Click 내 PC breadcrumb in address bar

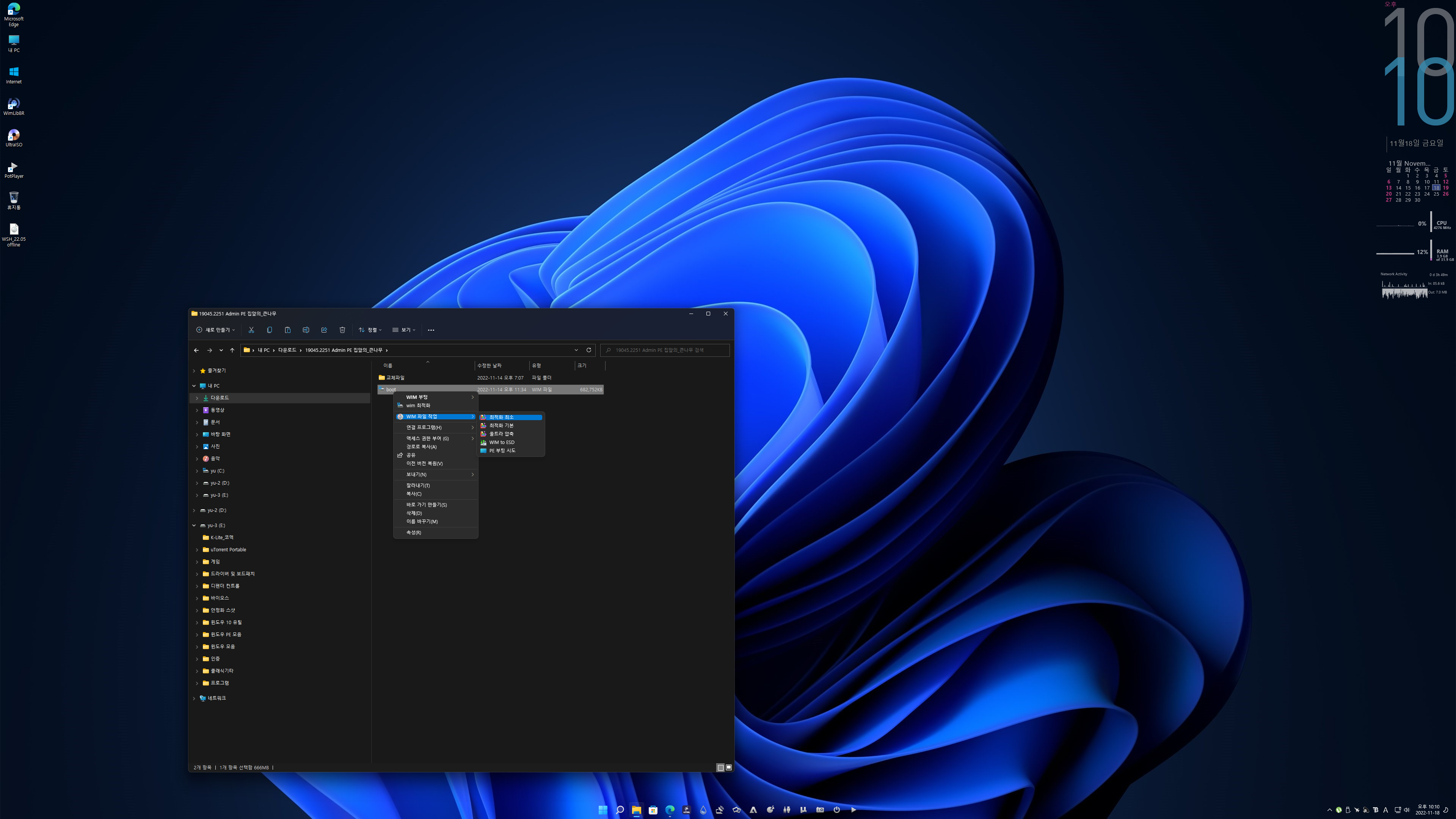click(x=264, y=350)
